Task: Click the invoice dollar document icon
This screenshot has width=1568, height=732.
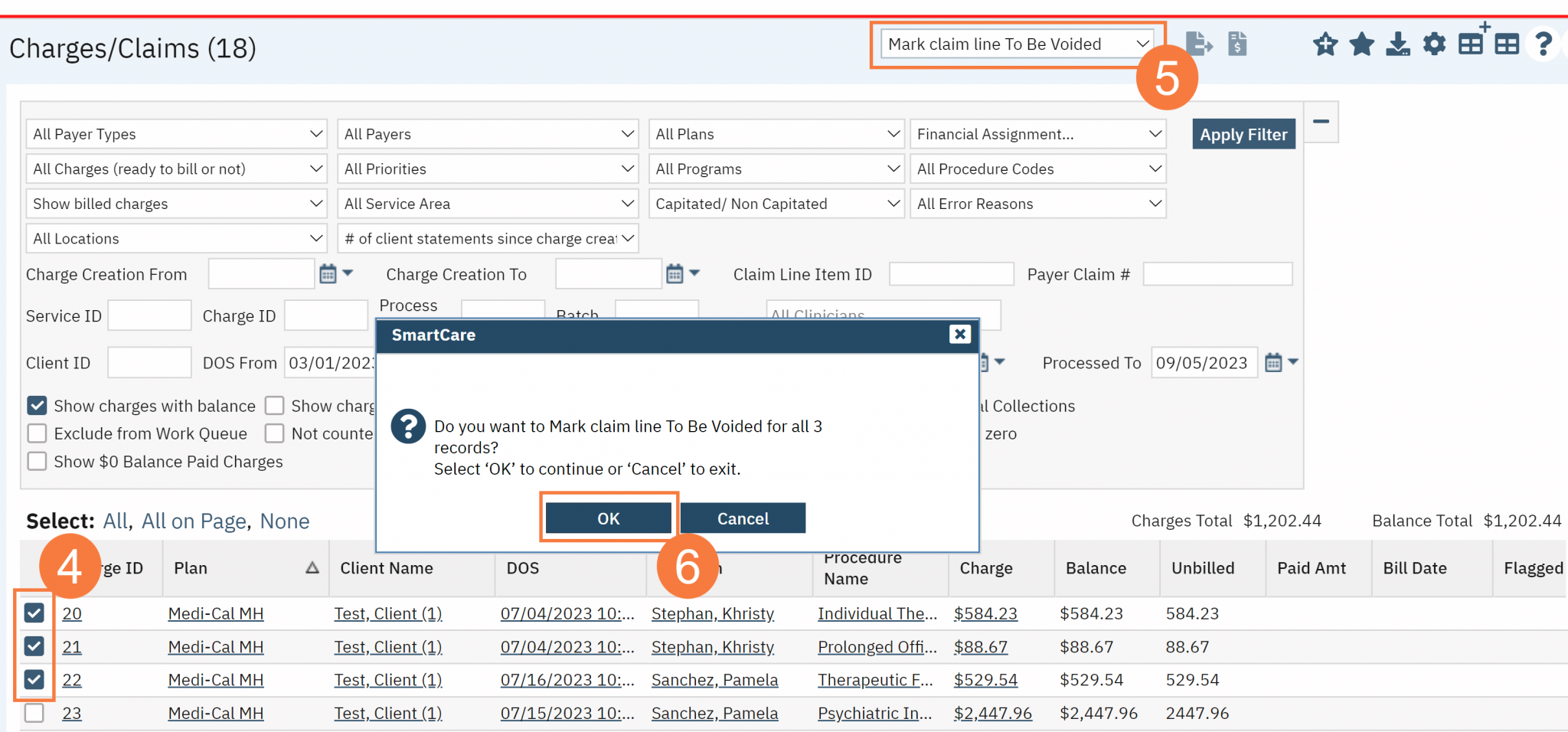Action: (x=1237, y=44)
